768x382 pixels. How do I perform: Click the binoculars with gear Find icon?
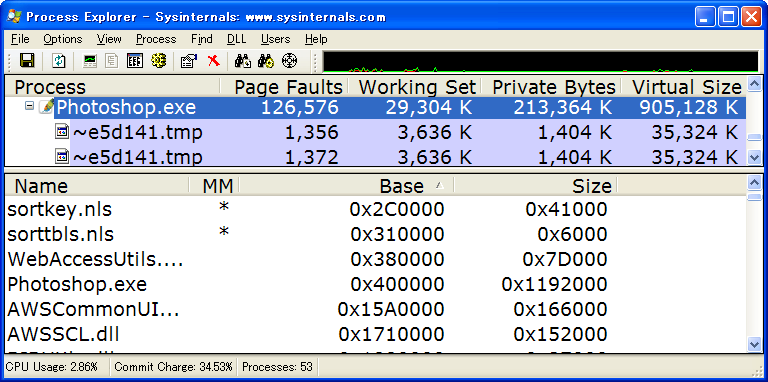pyautogui.click(x=266, y=61)
